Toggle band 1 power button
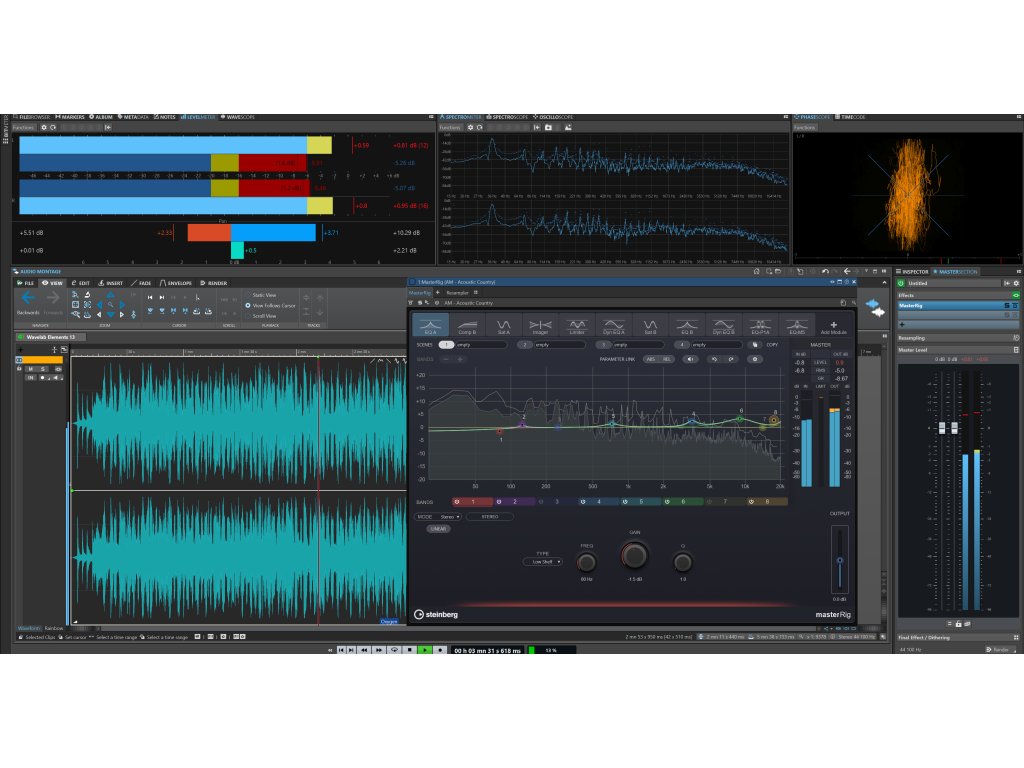This screenshot has height=768, width=1024. coord(457,502)
